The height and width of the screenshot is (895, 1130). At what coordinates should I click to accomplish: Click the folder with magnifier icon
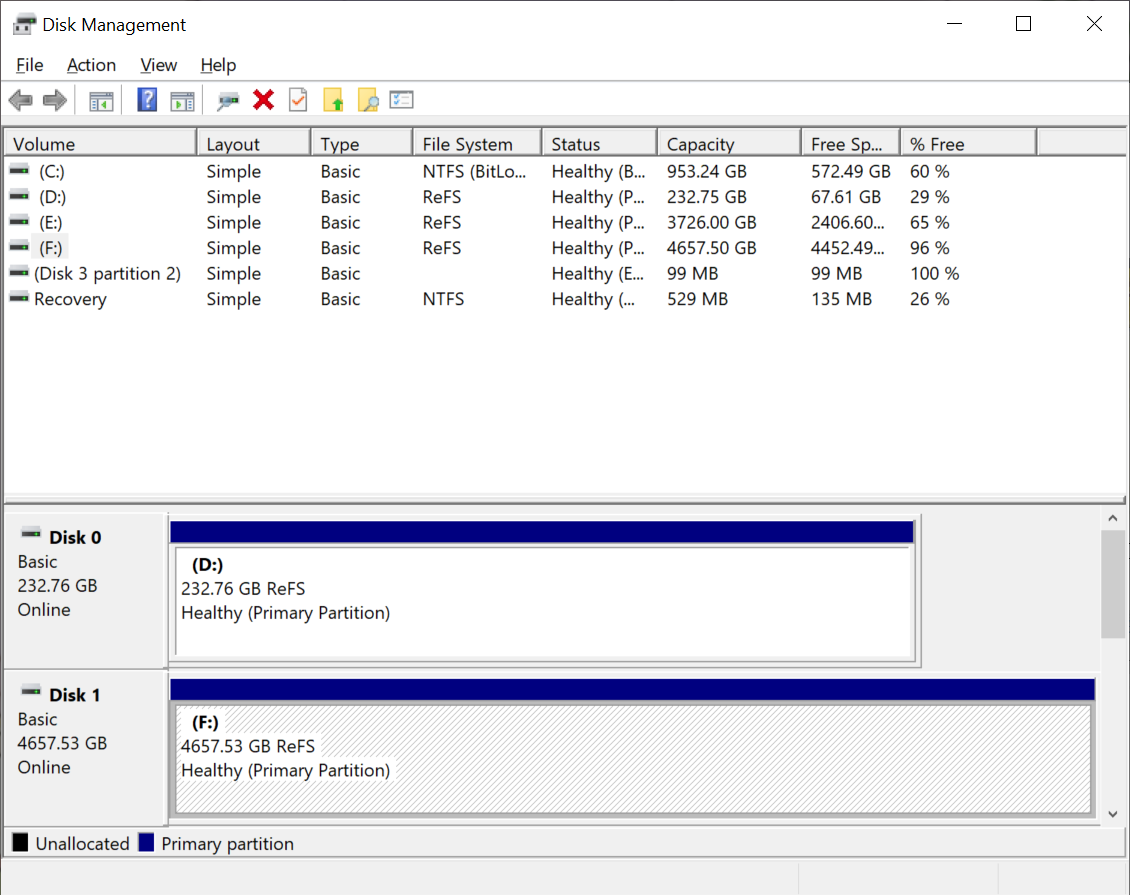pyautogui.click(x=368, y=100)
